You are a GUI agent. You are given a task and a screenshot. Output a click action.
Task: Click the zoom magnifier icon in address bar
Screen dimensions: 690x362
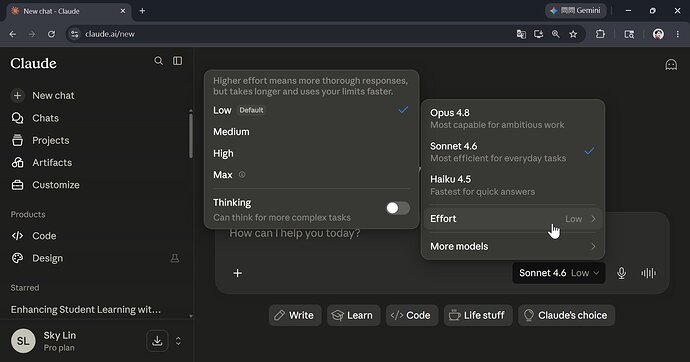click(x=556, y=34)
